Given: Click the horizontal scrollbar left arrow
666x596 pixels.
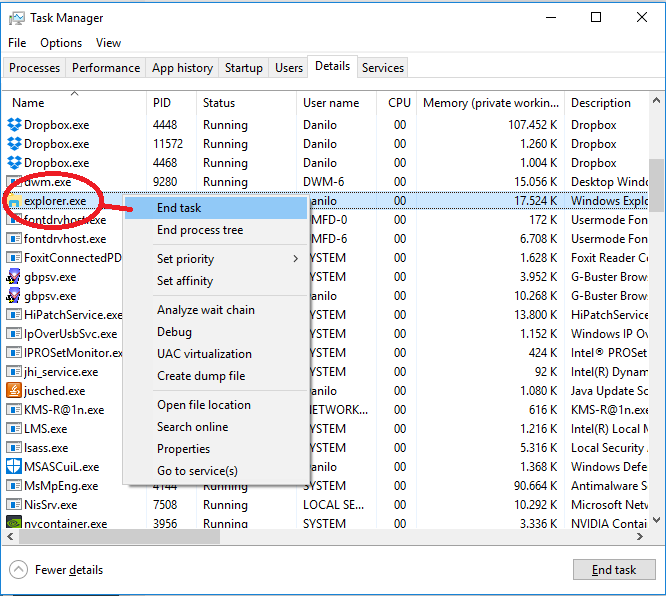Looking at the screenshot, I should point(10,537).
